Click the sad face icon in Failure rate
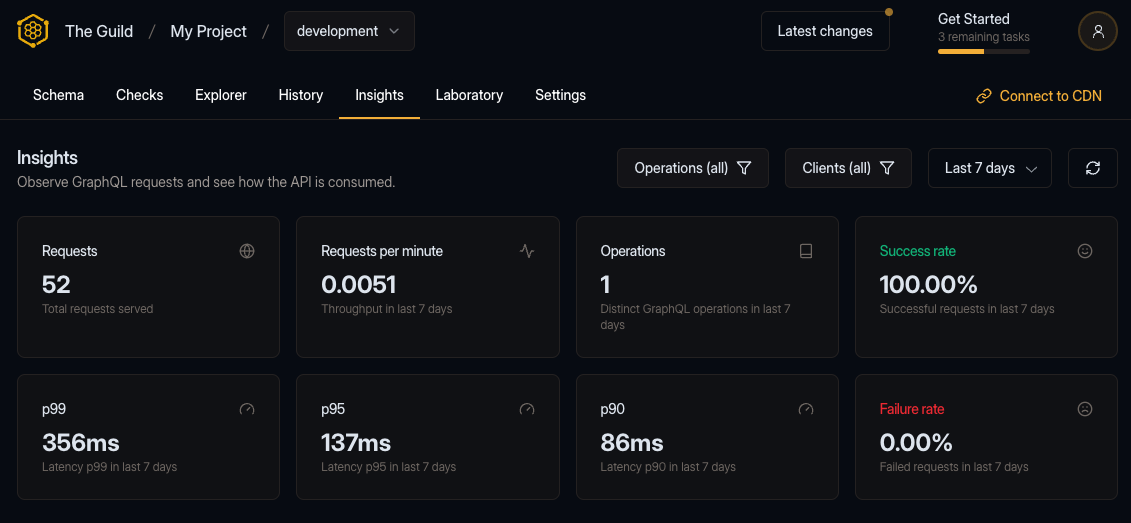This screenshot has width=1131, height=523. [x=1085, y=409]
